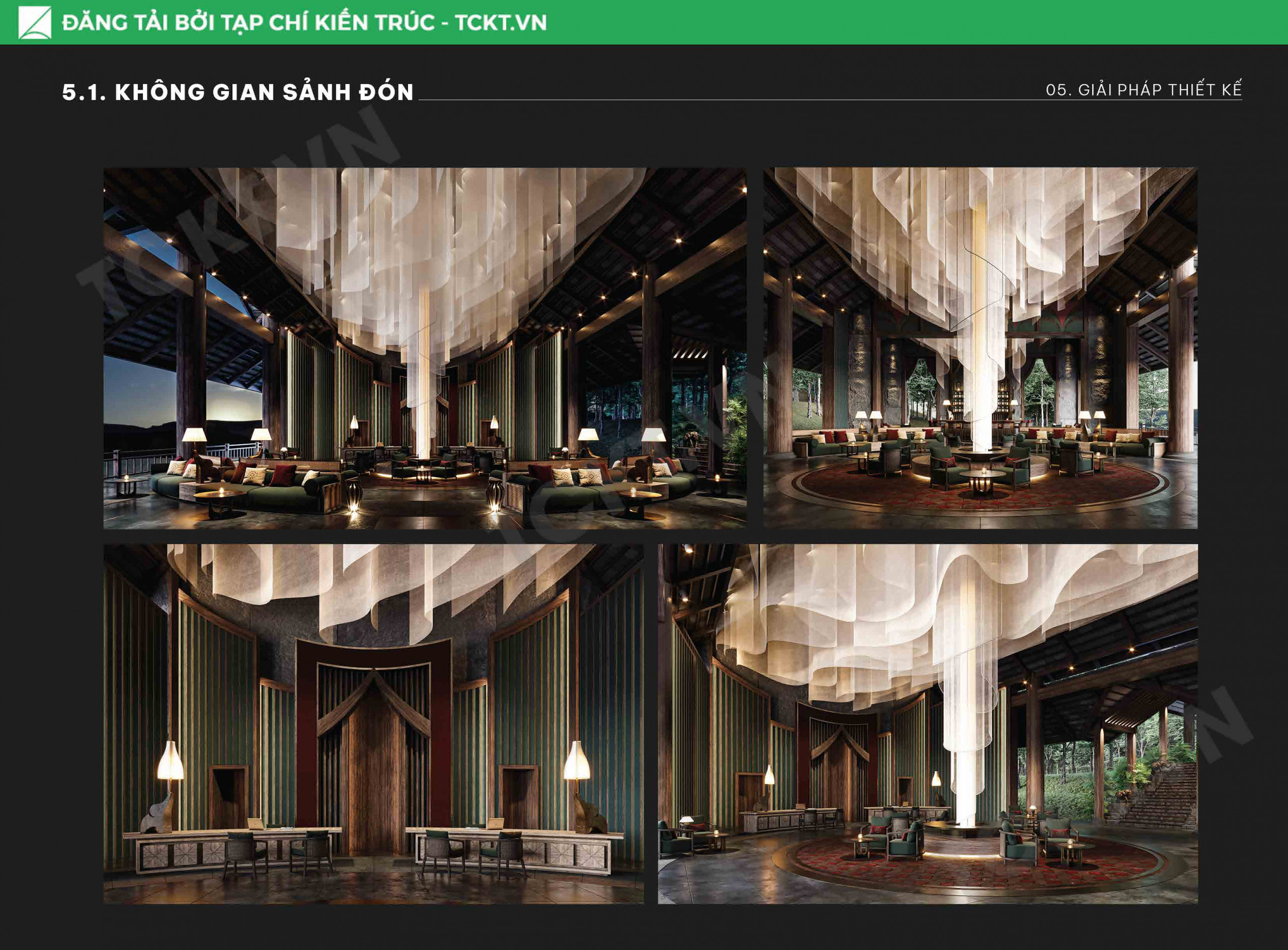The height and width of the screenshot is (950, 1288).
Task: Open the bottom-left reception desk render
Action: coord(373,724)
